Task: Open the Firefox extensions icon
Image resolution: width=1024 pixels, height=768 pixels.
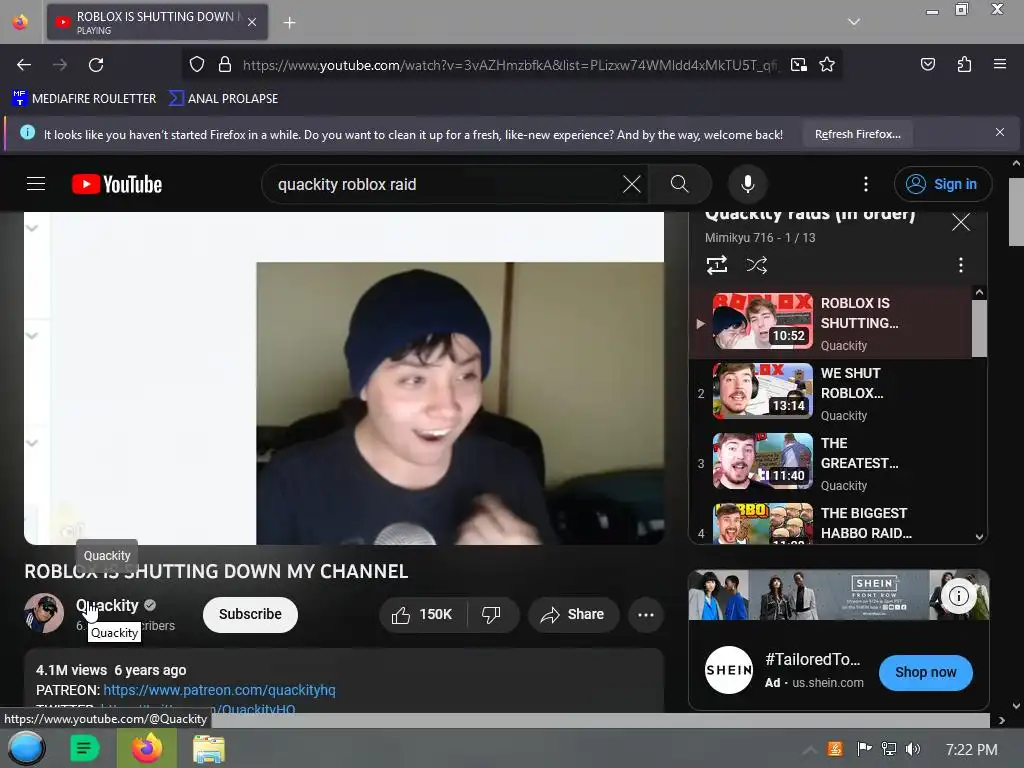Action: tap(964, 64)
